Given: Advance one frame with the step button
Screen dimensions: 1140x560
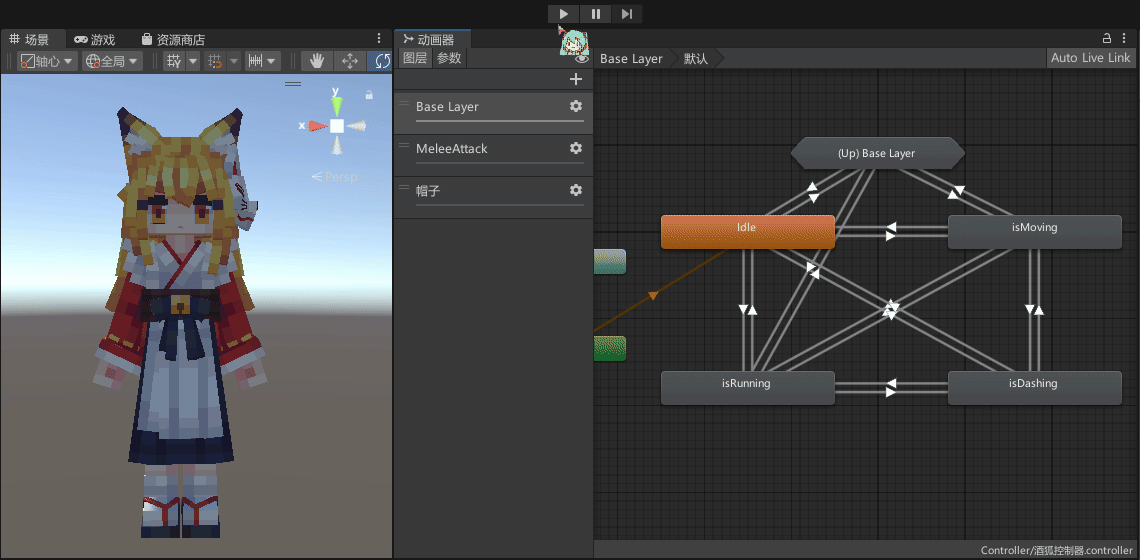Looking at the screenshot, I should coord(627,14).
